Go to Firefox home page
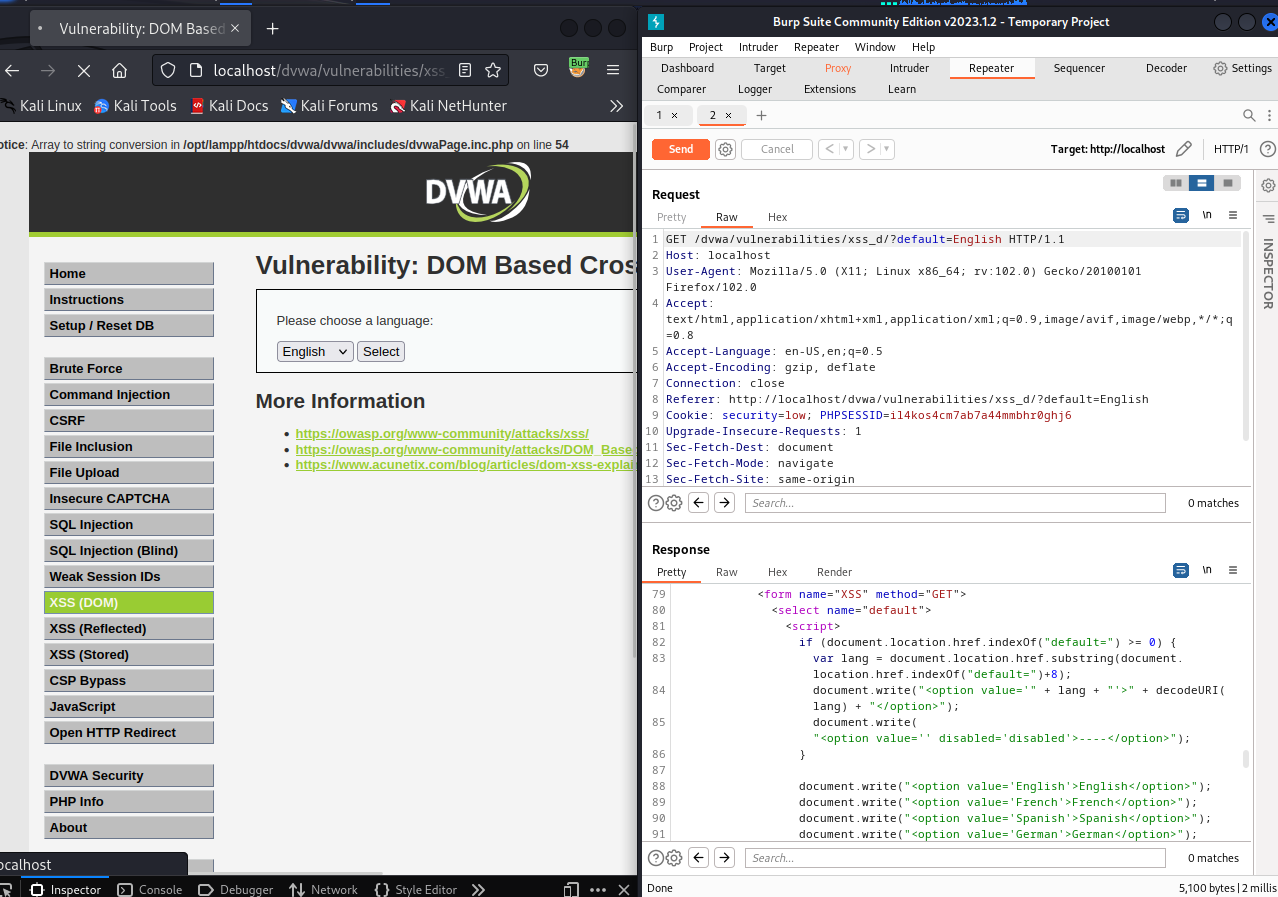Viewport: 1278px width, 897px height. pyautogui.click(x=119, y=71)
